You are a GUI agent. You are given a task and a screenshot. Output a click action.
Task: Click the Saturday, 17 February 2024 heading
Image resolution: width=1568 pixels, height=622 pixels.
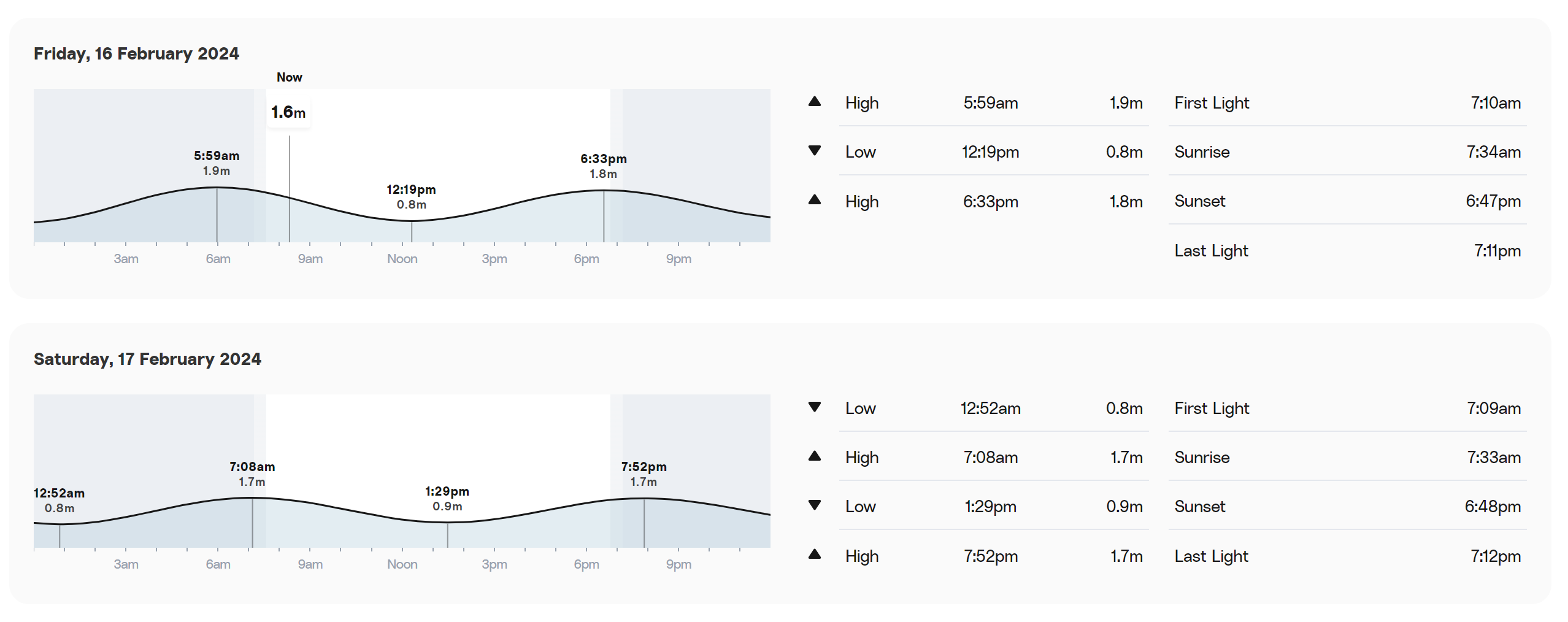[147, 359]
